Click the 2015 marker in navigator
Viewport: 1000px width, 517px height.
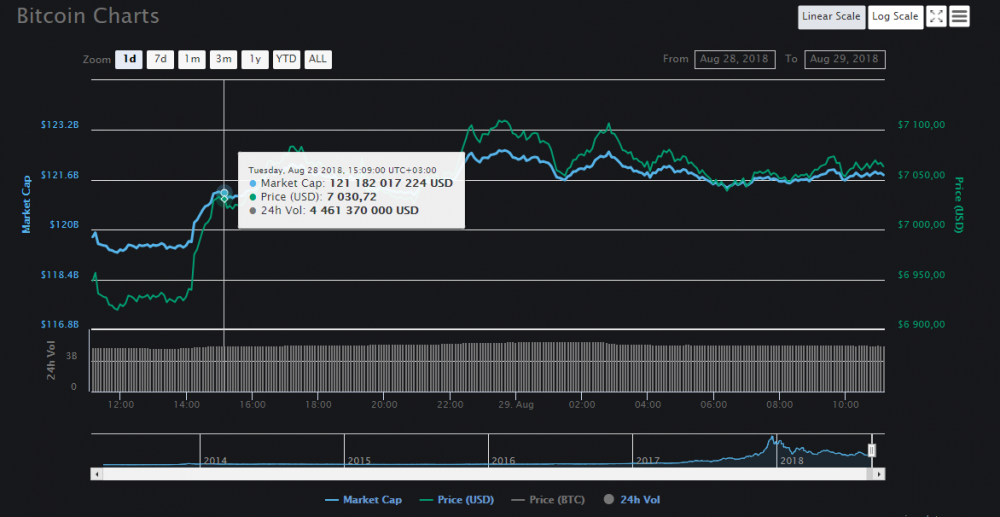[359, 460]
